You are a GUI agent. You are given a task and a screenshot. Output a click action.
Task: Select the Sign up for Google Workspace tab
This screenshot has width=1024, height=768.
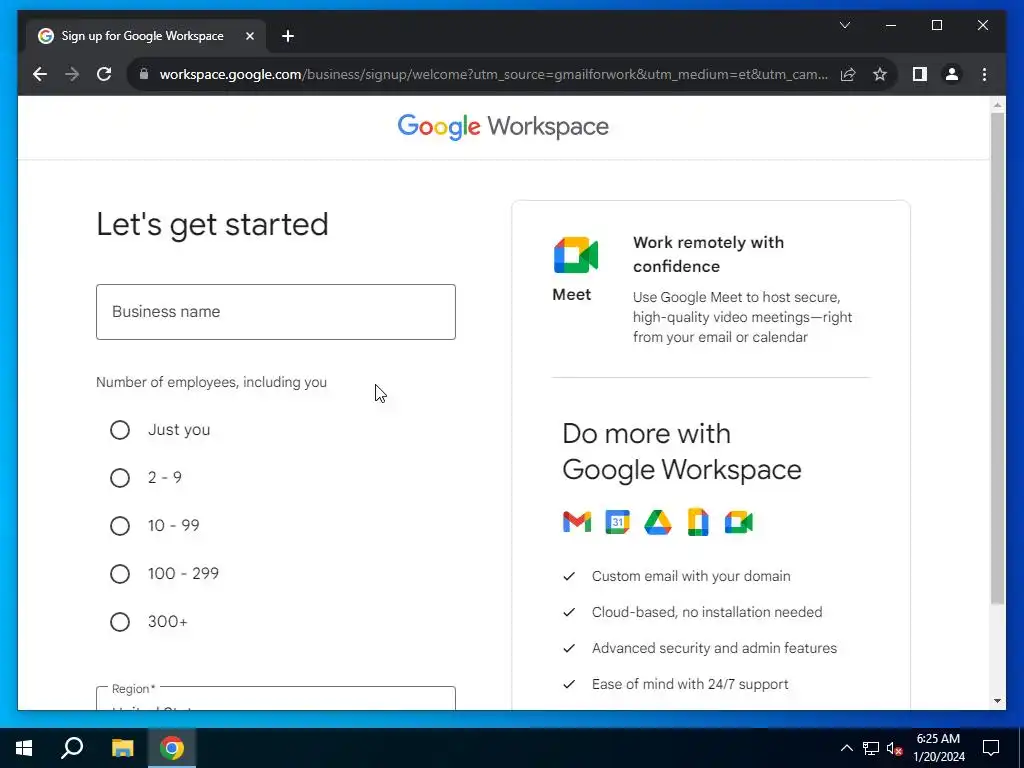click(145, 36)
